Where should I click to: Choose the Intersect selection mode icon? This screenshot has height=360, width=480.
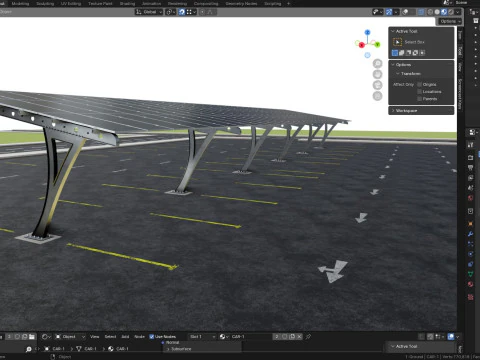click(422, 53)
